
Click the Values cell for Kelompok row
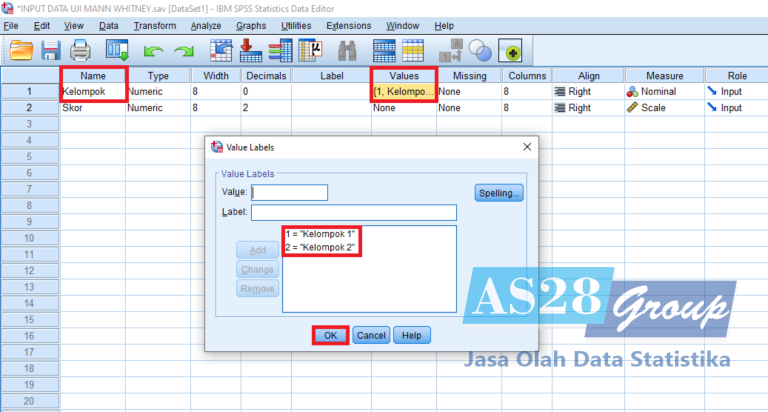click(403, 91)
